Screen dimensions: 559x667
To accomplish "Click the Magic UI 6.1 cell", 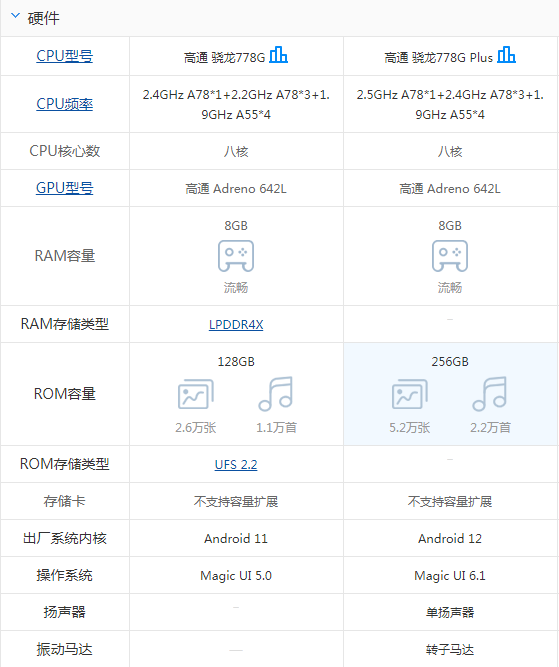I will [451, 576].
